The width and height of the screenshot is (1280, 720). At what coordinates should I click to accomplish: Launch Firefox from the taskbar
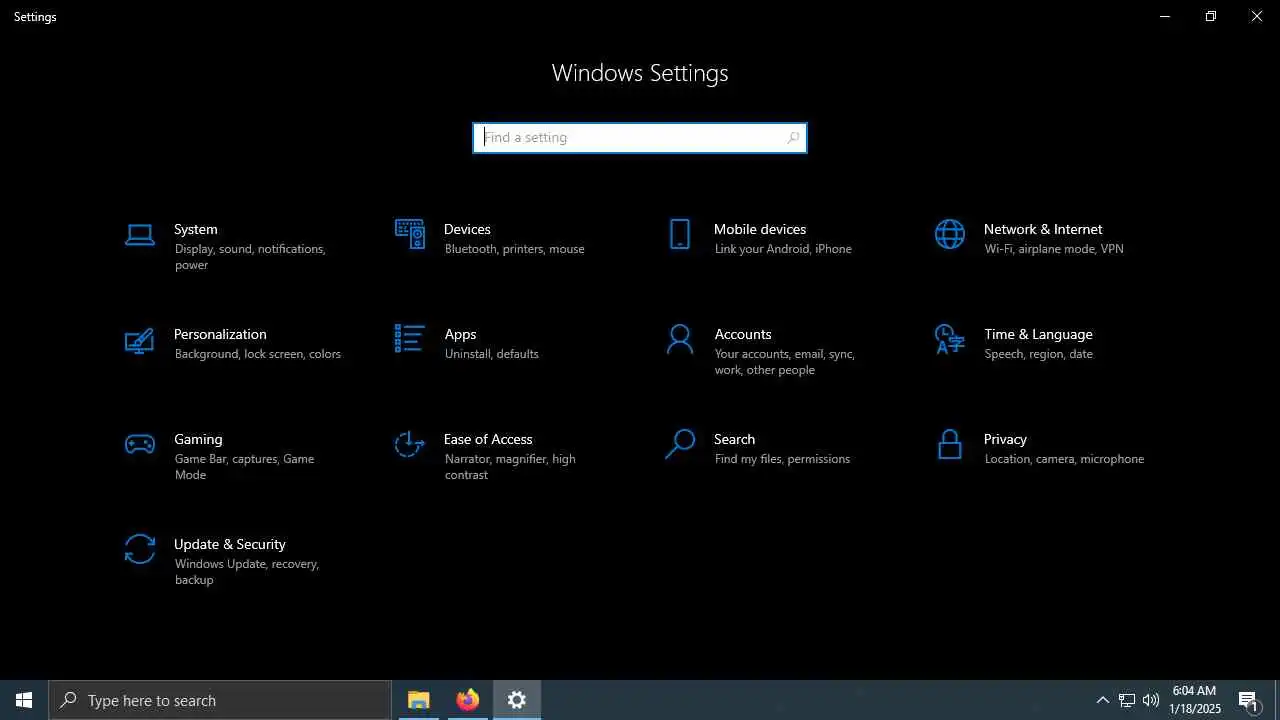point(468,700)
